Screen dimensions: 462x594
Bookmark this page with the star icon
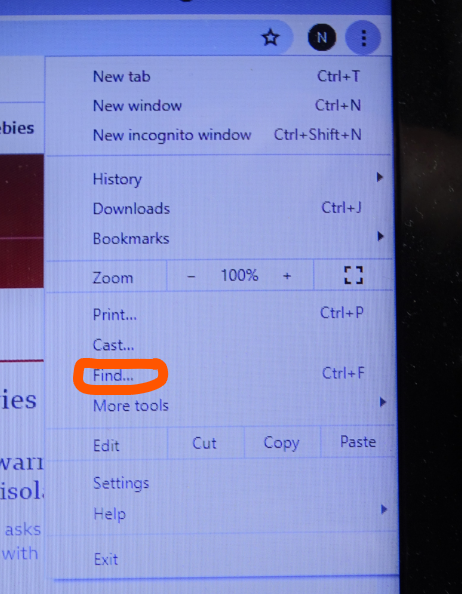pos(270,38)
